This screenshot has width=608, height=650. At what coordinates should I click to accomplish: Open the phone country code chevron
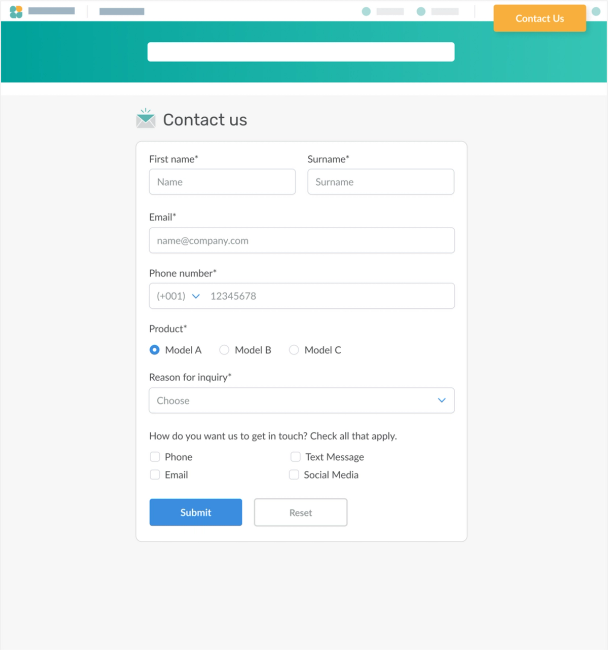point(196,296)
